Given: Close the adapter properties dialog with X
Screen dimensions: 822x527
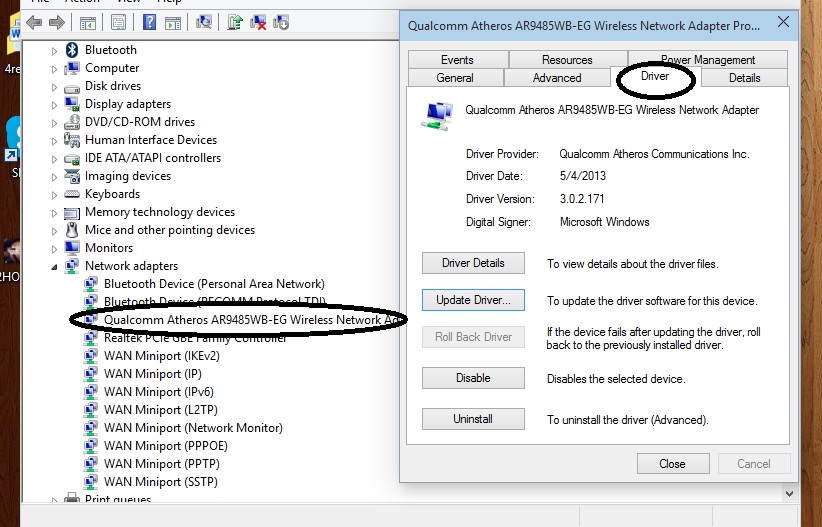Looking at the screenshot, I should click(x=783, y=22).
